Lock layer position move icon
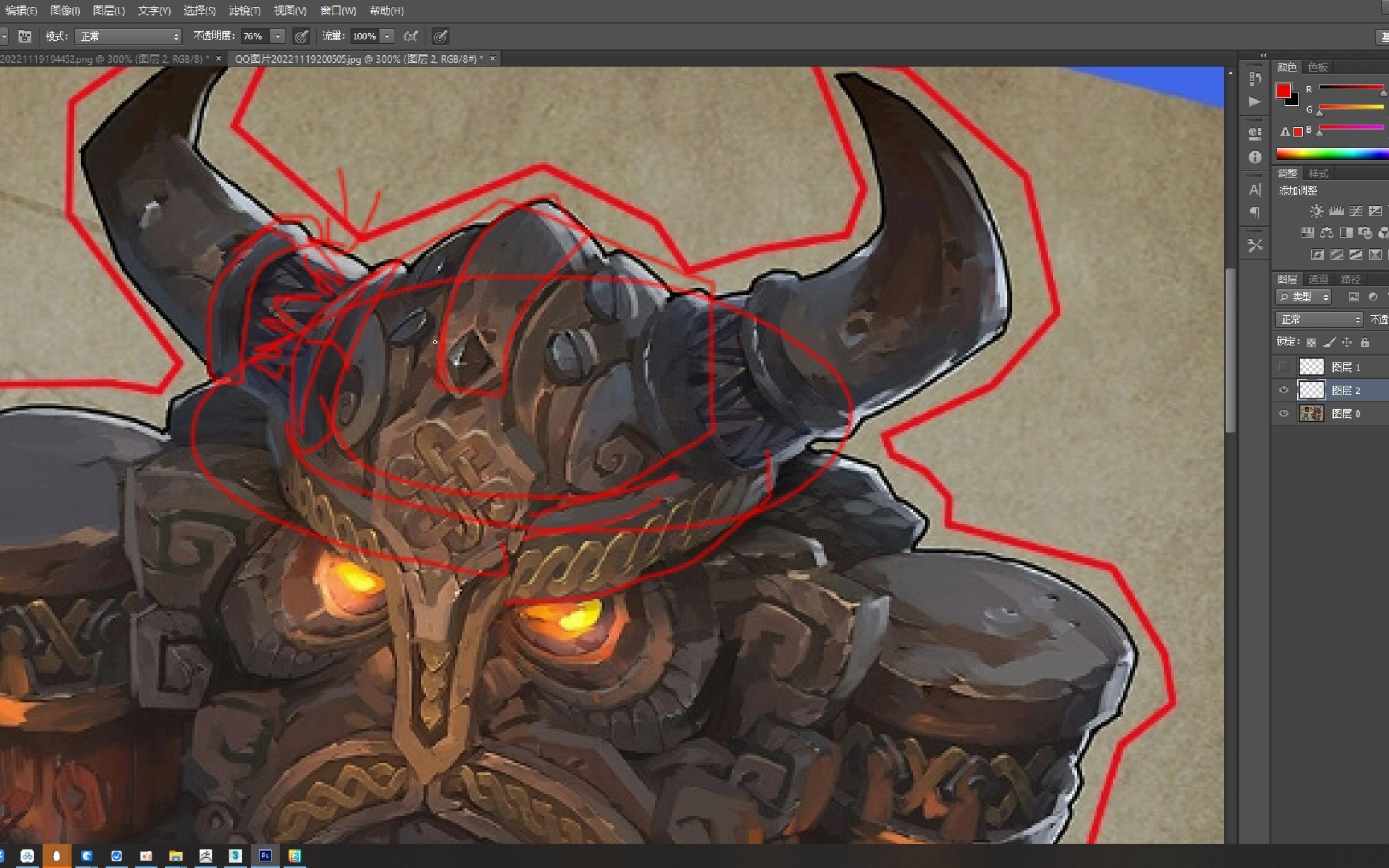This screenshot has width=1389, height=868. [1347, 342]
